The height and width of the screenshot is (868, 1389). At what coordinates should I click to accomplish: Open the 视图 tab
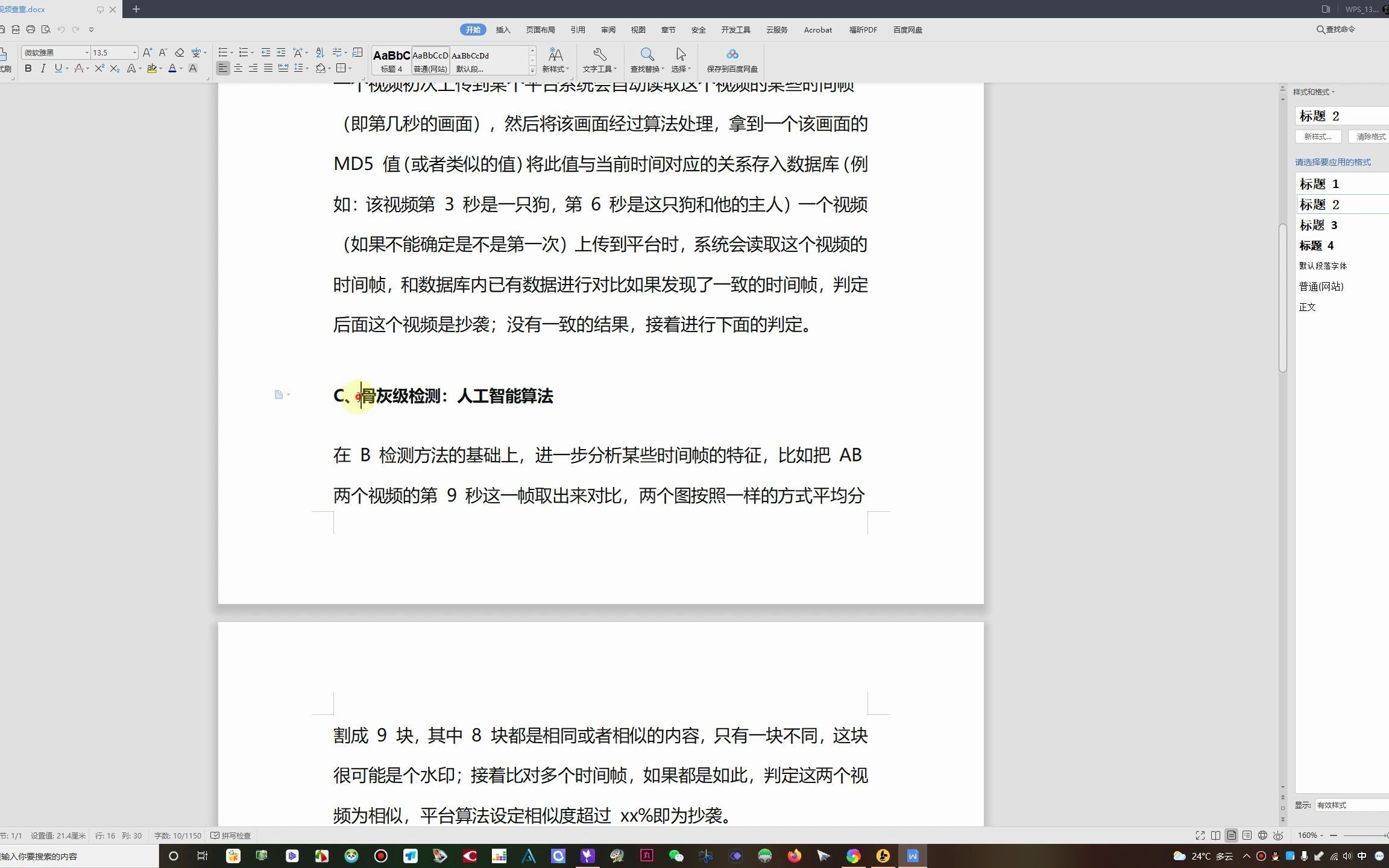click(638, 30)
